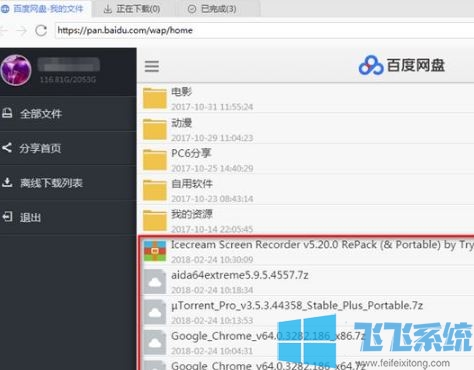Open the PC6分享 folder icon
The width and height of the screenshot is (474, 370).
click(x=155, y=159)
